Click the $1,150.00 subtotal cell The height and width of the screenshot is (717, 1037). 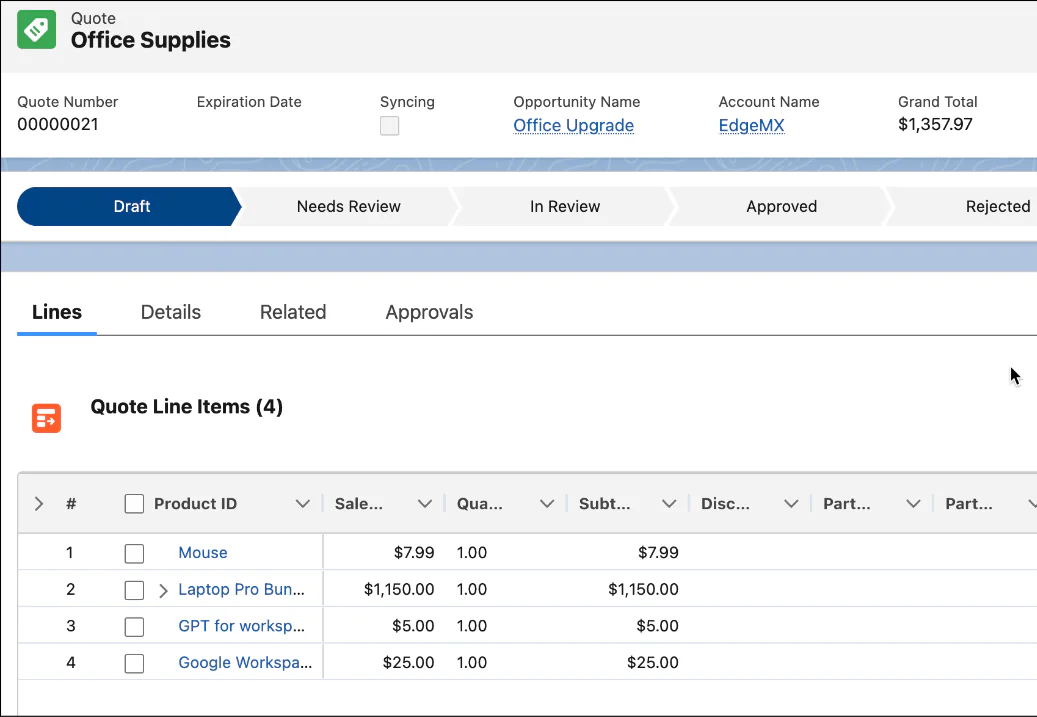643,589
